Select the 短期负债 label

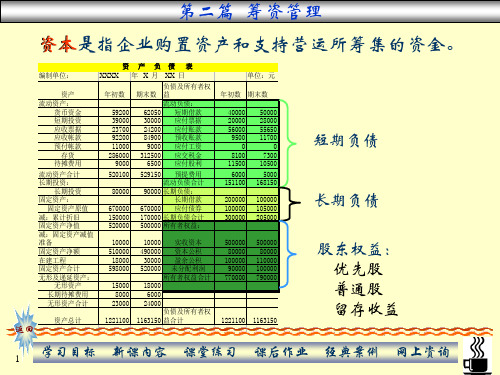click(x=345, y=140)
